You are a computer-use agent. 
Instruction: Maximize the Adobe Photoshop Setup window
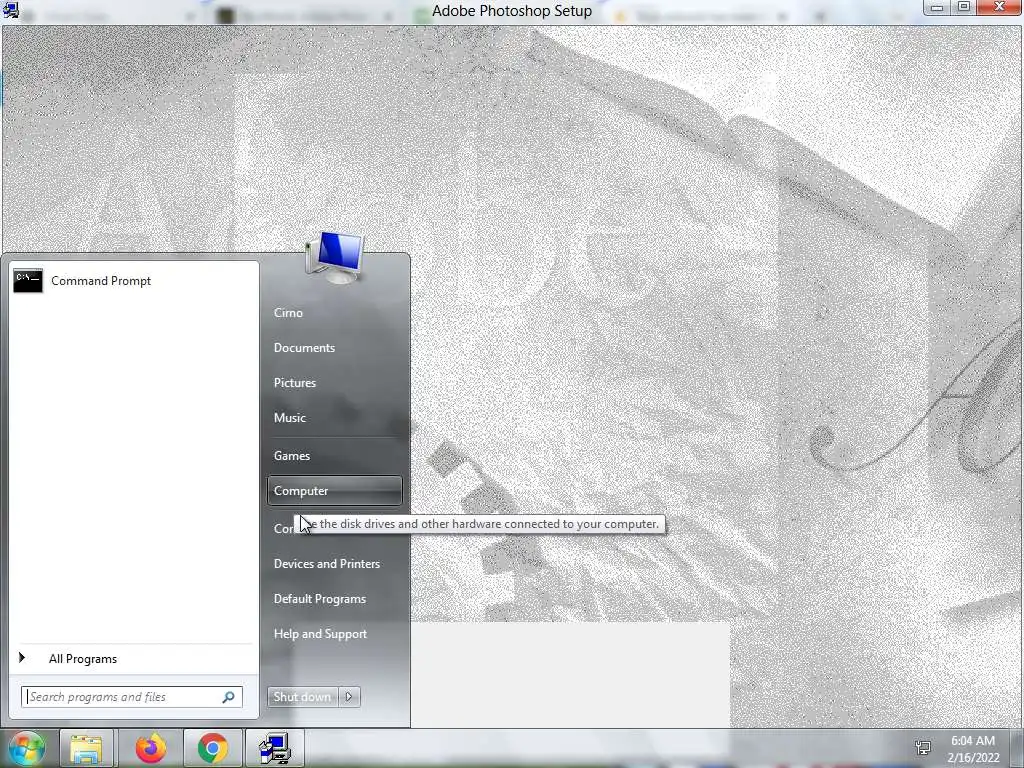pos(963,7)
